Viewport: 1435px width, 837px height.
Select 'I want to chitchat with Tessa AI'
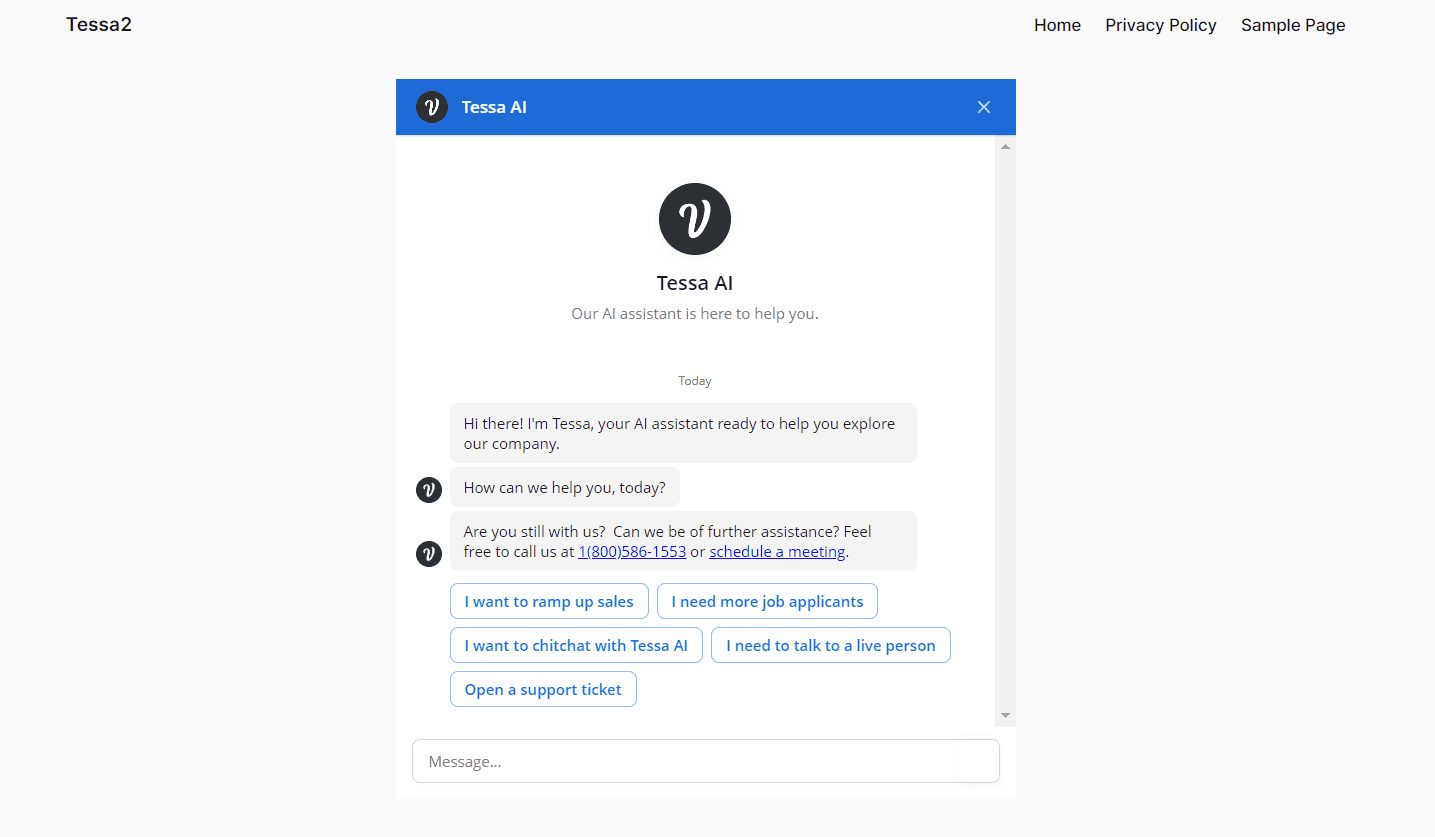point(576,645)
